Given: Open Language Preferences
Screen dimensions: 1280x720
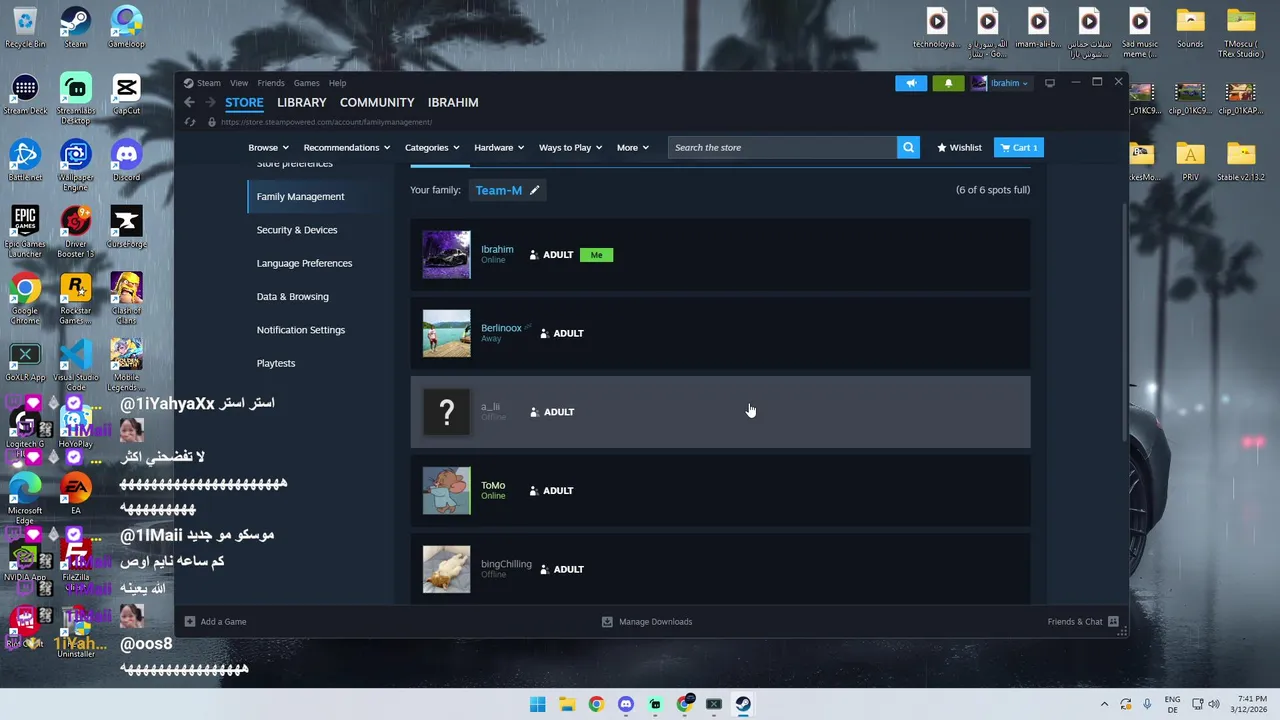Looking at the screenshot, I should [304, 263].
